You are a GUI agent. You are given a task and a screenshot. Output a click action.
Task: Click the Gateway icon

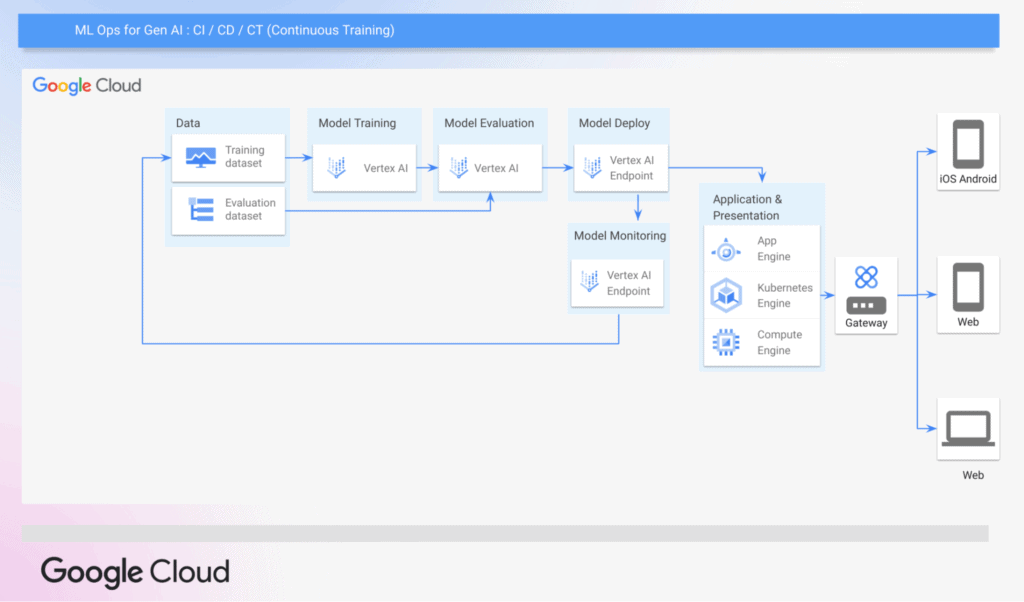click(x=866, y=289)
